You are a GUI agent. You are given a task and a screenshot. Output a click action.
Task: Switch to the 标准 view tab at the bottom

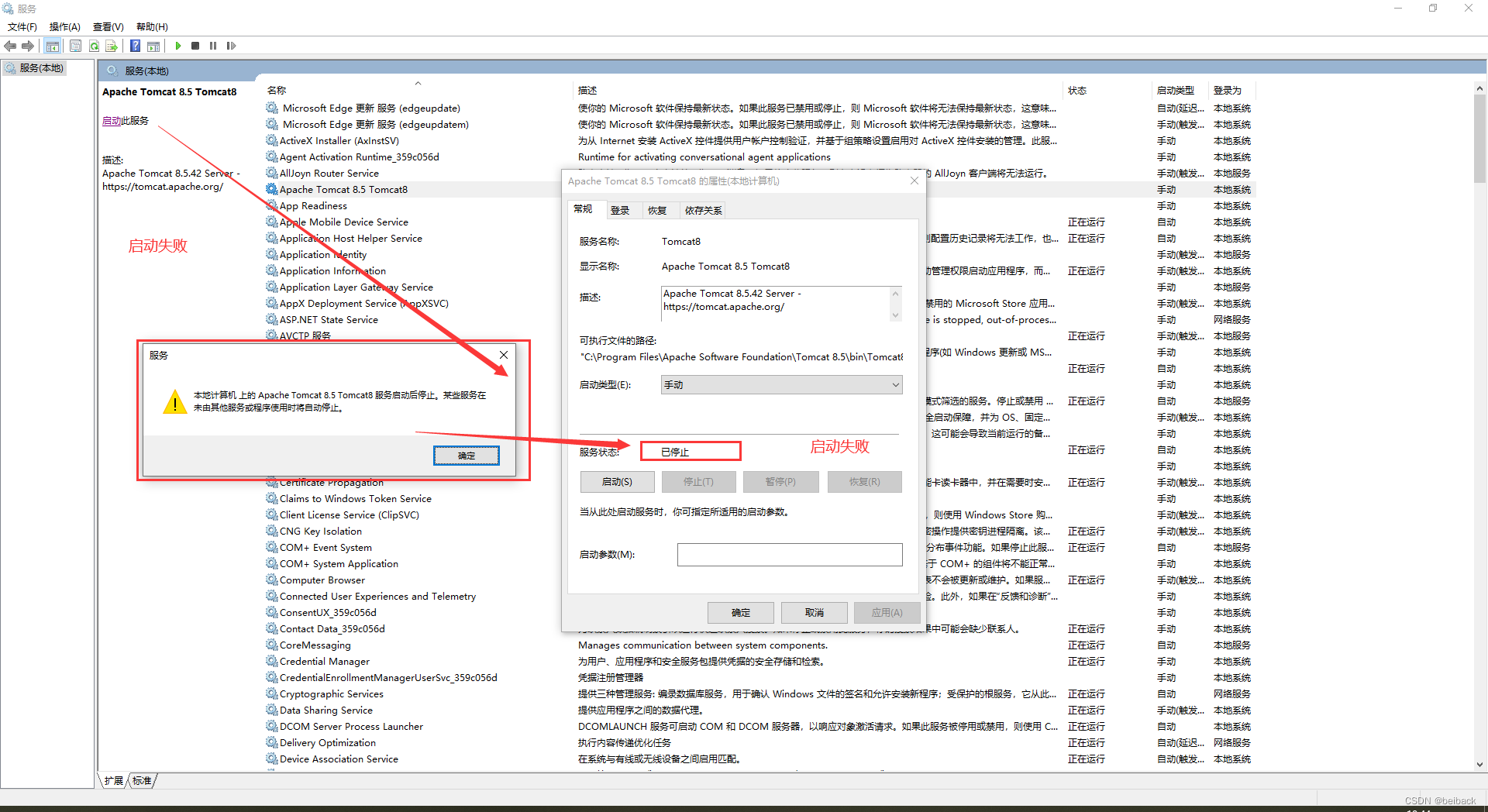(142, 780)
